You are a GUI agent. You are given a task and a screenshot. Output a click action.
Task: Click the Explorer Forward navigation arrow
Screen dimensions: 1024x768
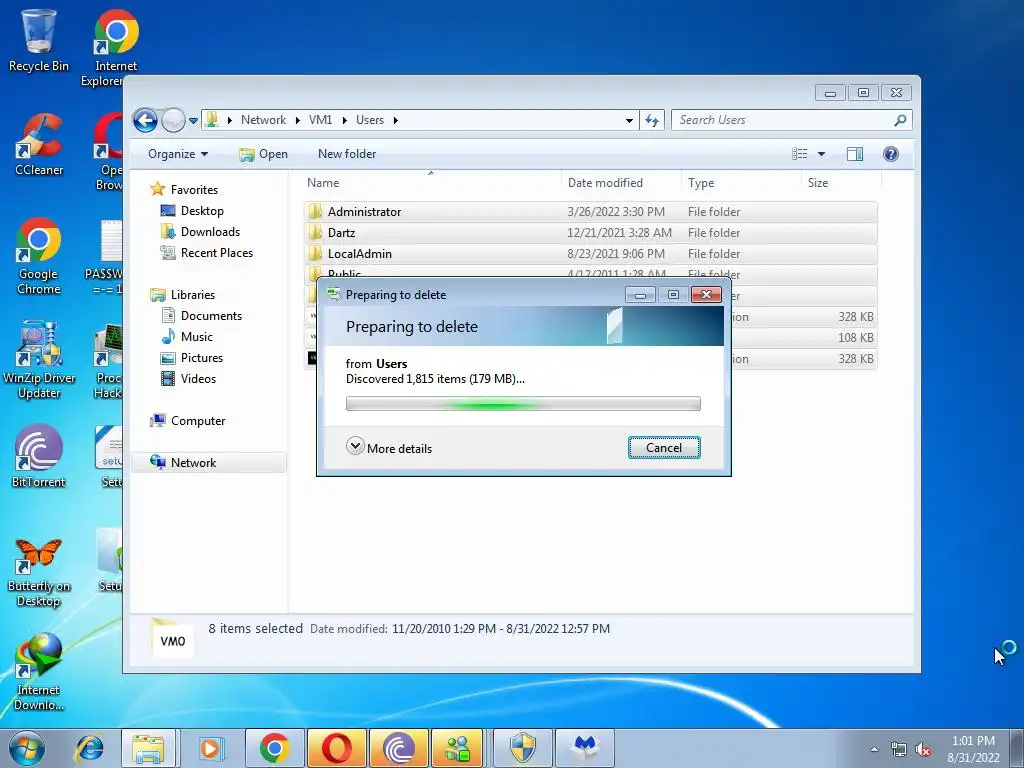click(x=173, y=120)
